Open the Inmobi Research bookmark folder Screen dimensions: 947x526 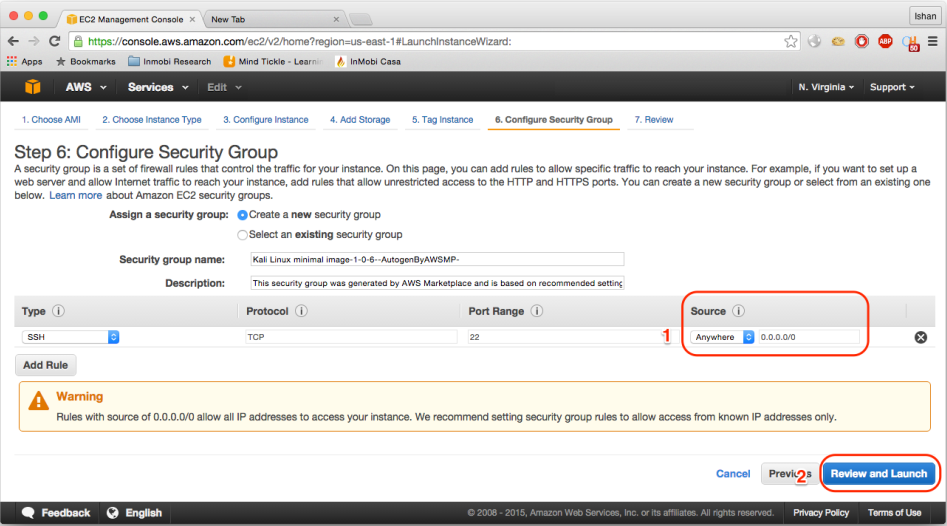[170, 61]
